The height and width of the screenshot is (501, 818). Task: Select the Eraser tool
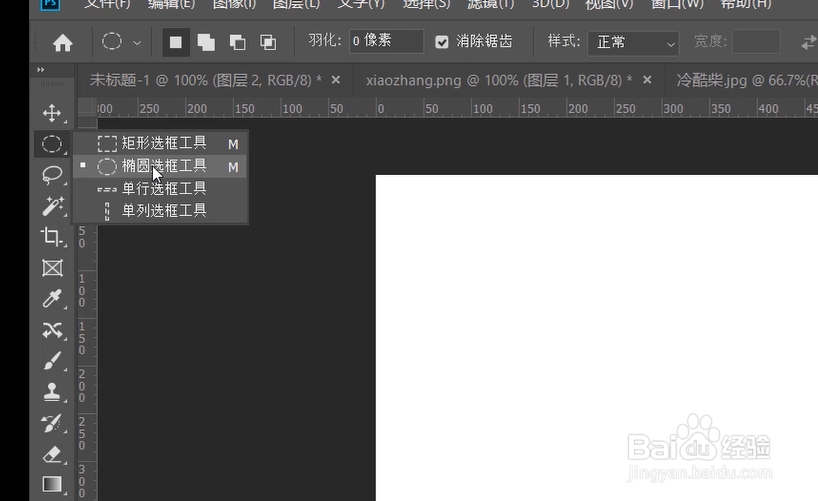pos(52,454)
